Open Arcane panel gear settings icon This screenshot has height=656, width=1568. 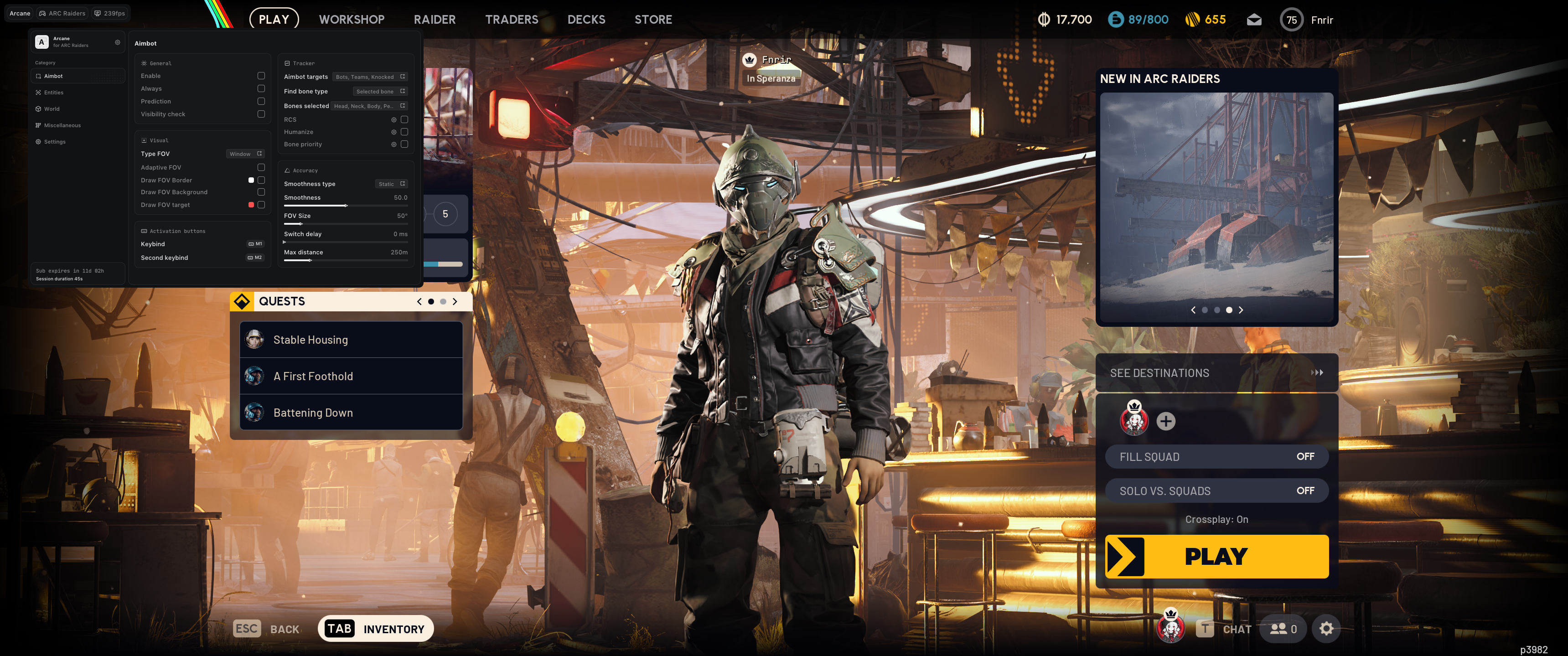point(118,42)
